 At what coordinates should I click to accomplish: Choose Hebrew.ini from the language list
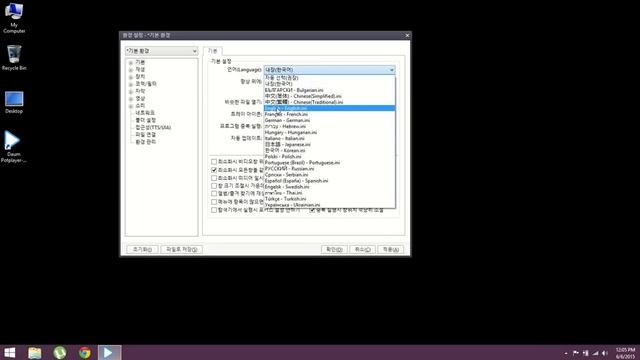tap(329, 126)
